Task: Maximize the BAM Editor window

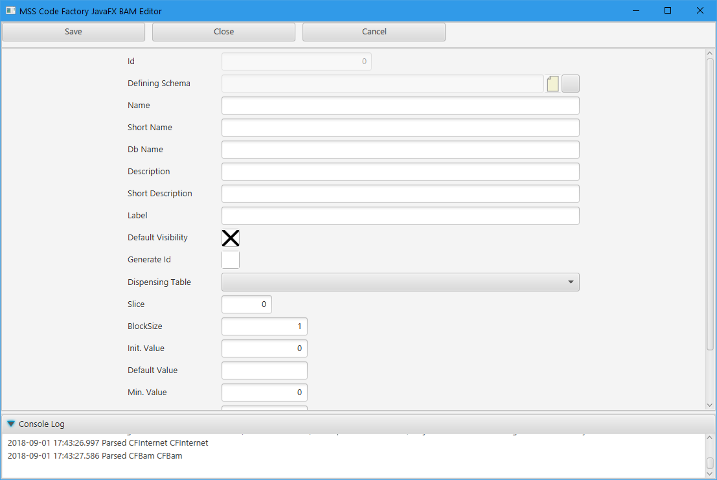Action: tap(667, 10)
